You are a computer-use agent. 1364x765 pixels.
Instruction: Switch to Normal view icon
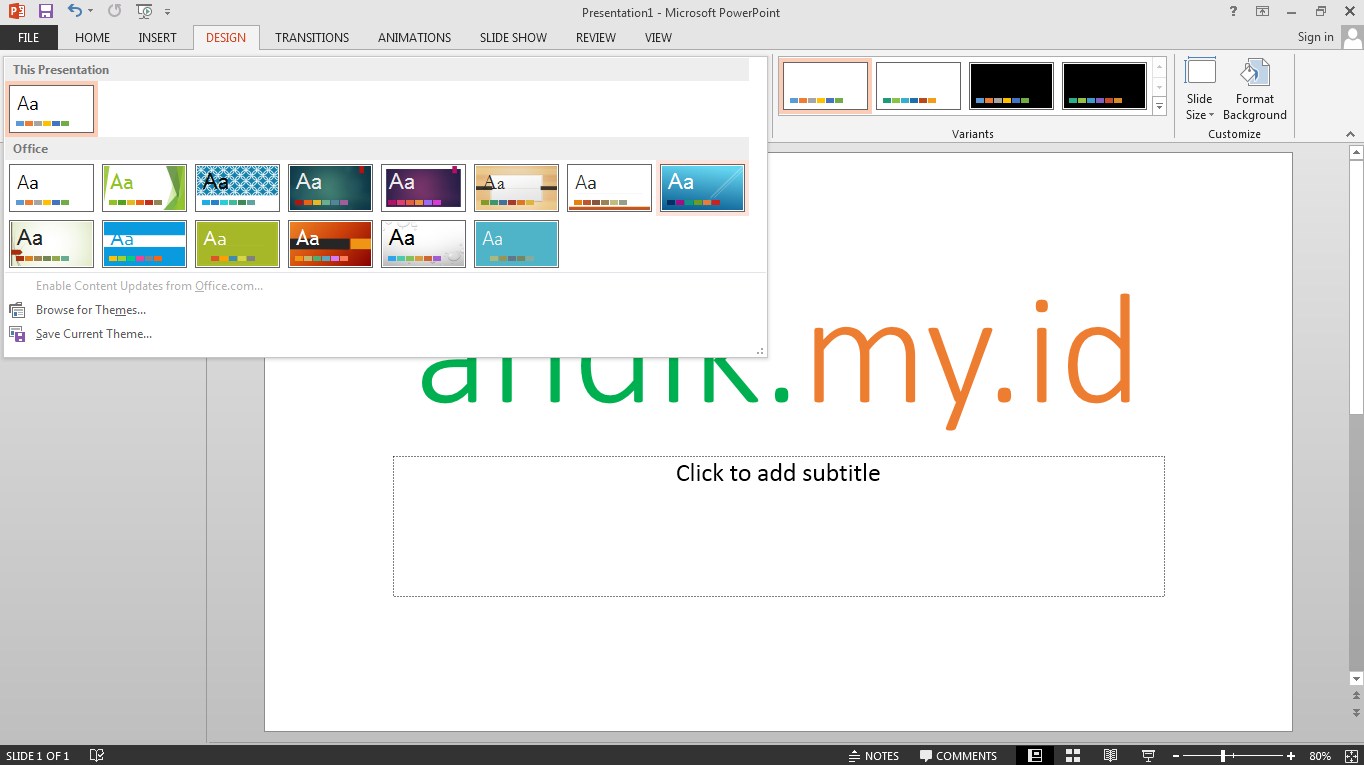(x=1035, y=755)
